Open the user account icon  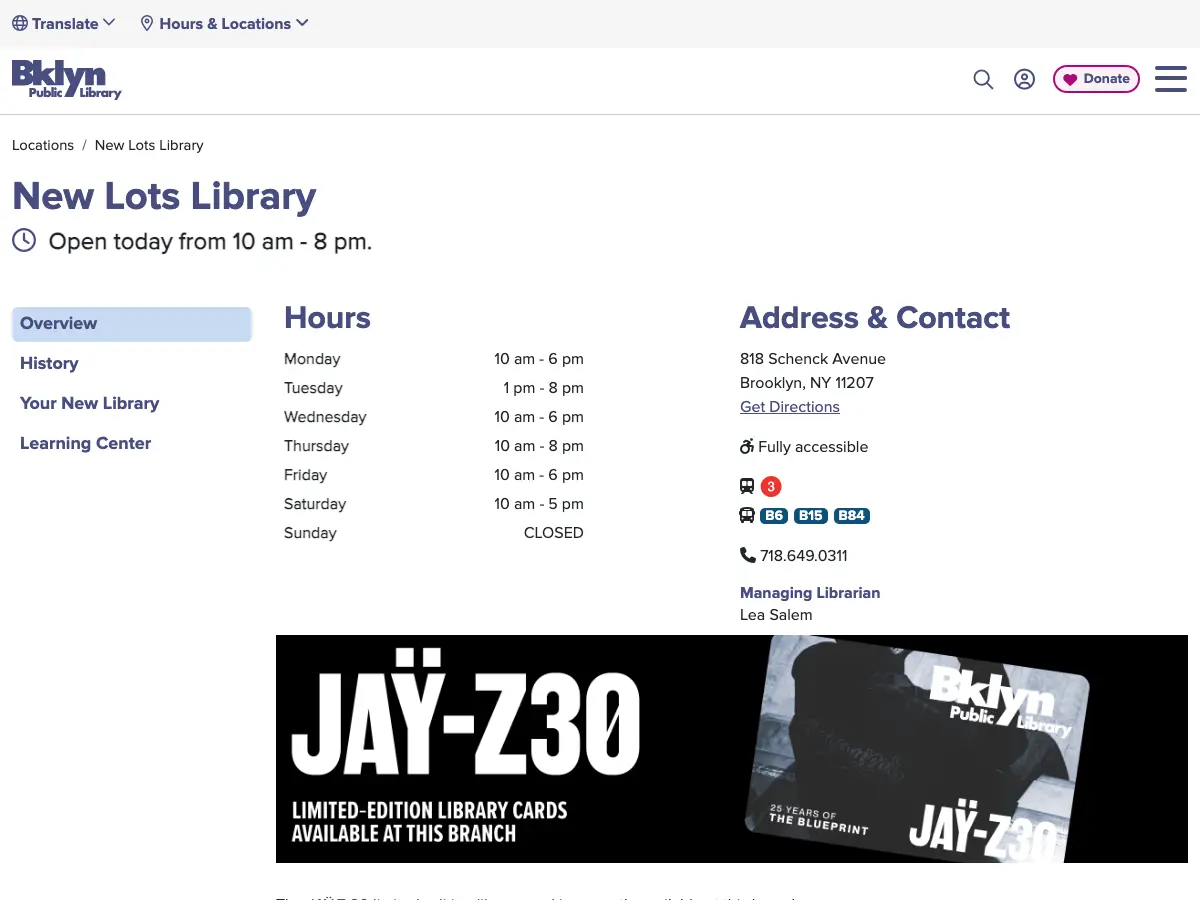[1024, 79]
